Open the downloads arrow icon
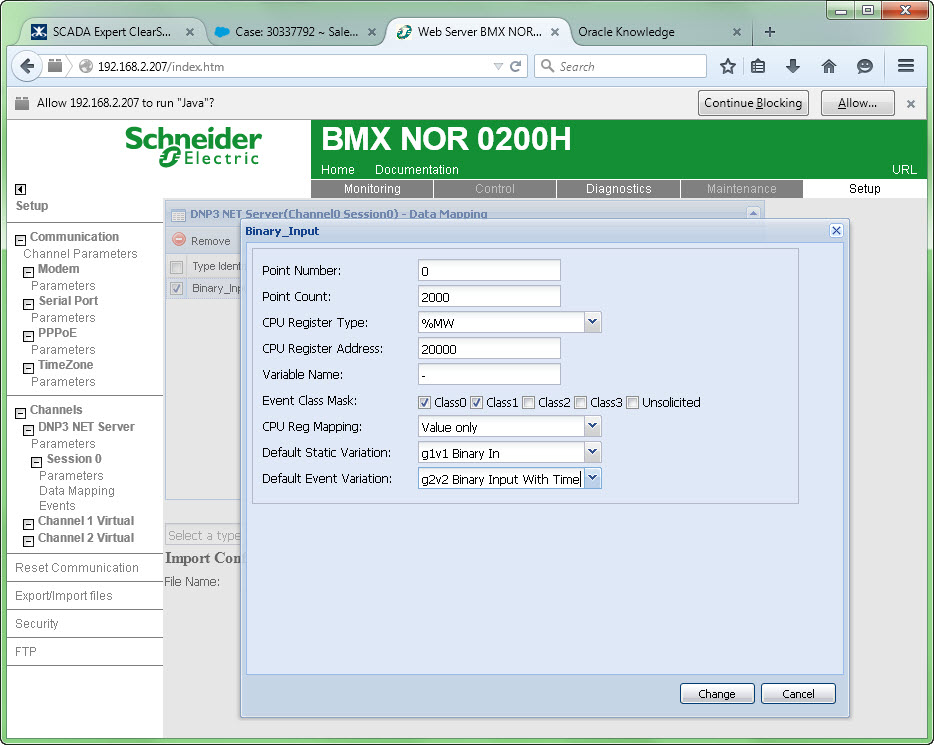Image resolution: width=934 pixels, height=745 pixels. tap(792, 66)
